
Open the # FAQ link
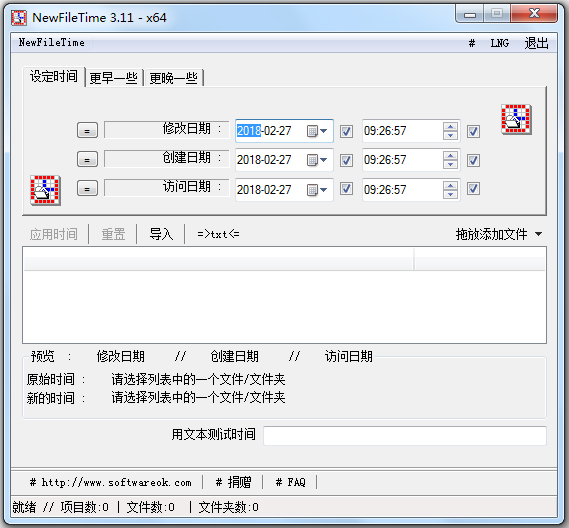coord(290,483)
